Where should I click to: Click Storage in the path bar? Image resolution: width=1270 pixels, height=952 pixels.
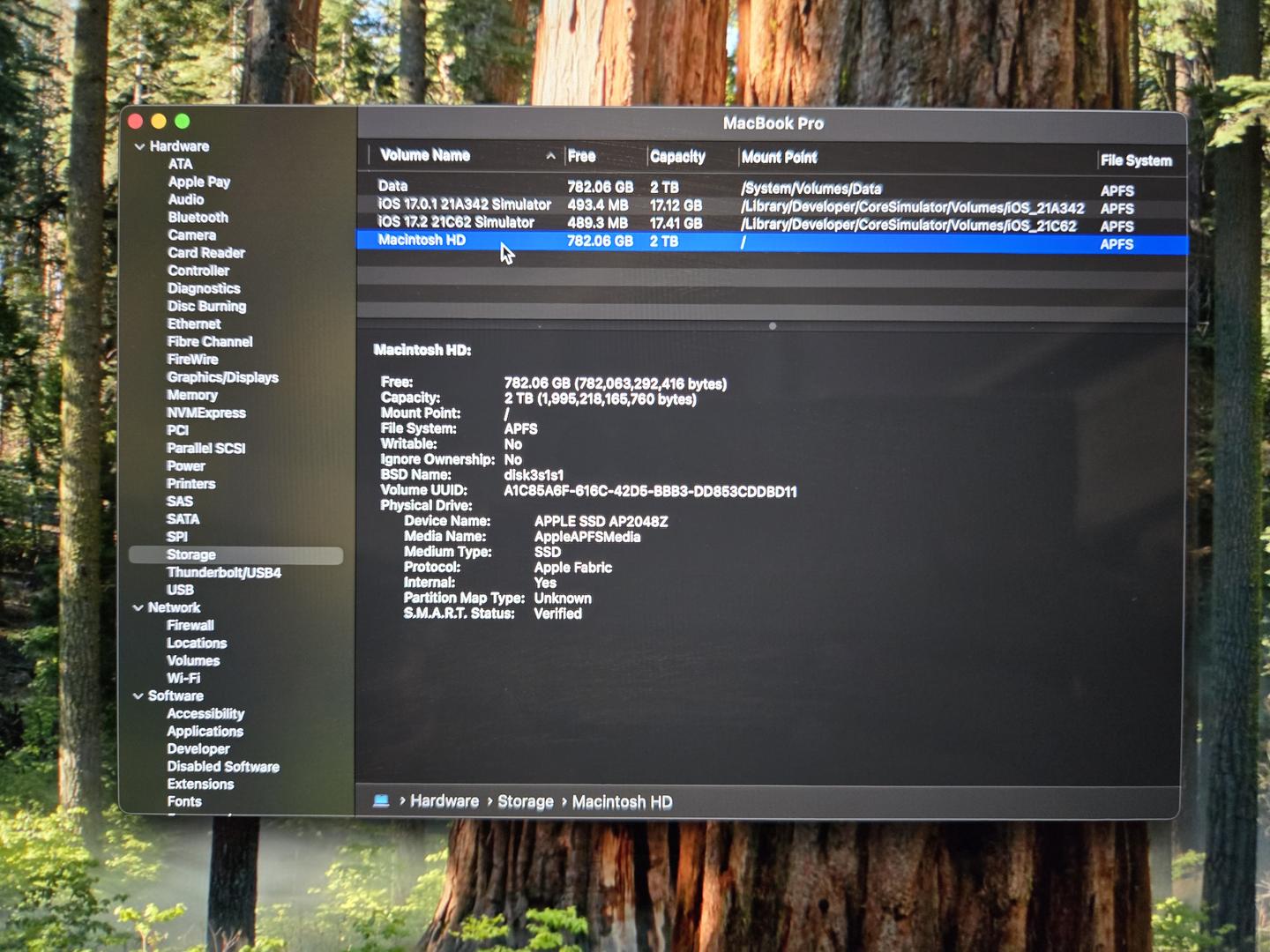[x=525, y=801]
